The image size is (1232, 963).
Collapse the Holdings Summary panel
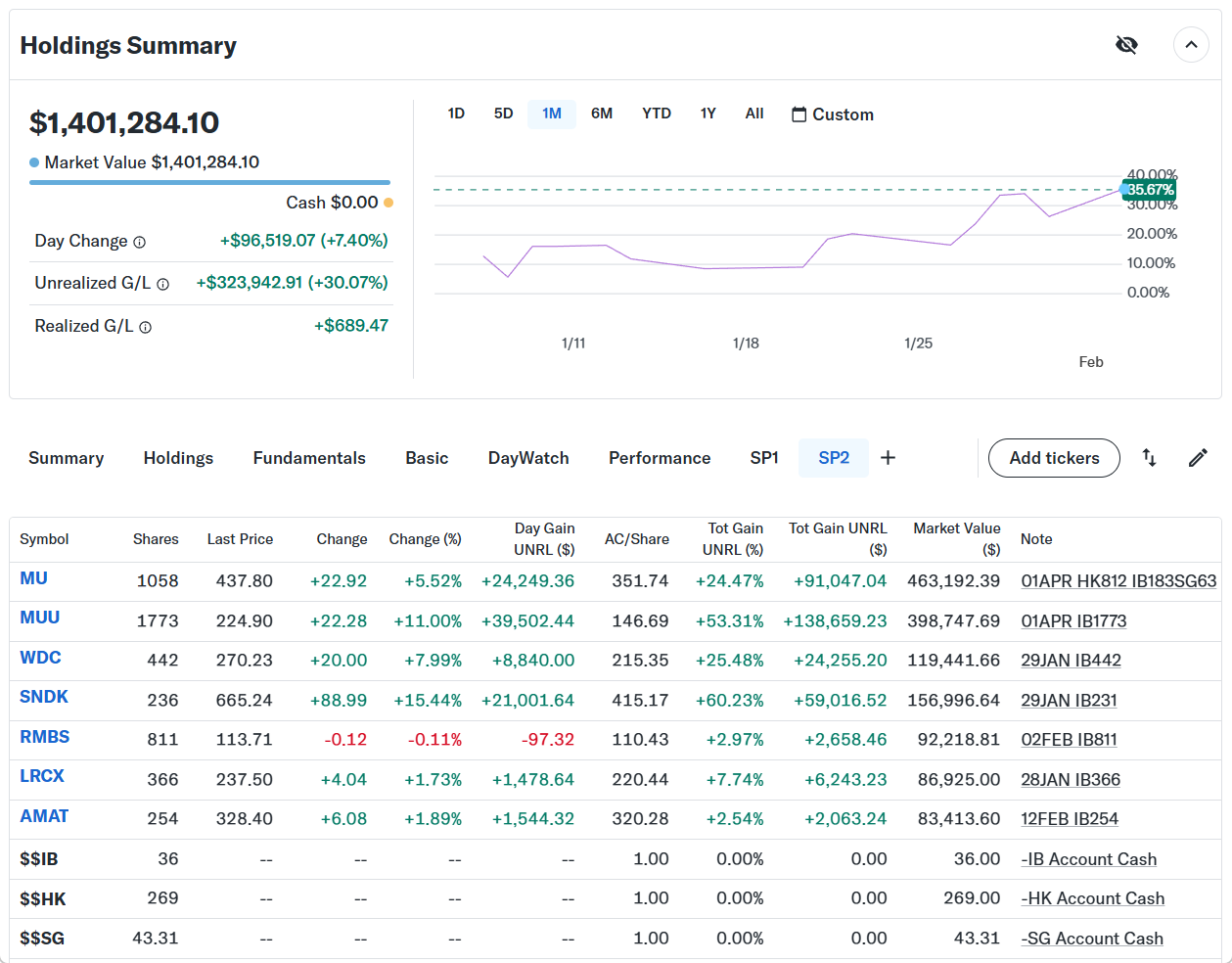[x=1191, y=45]
